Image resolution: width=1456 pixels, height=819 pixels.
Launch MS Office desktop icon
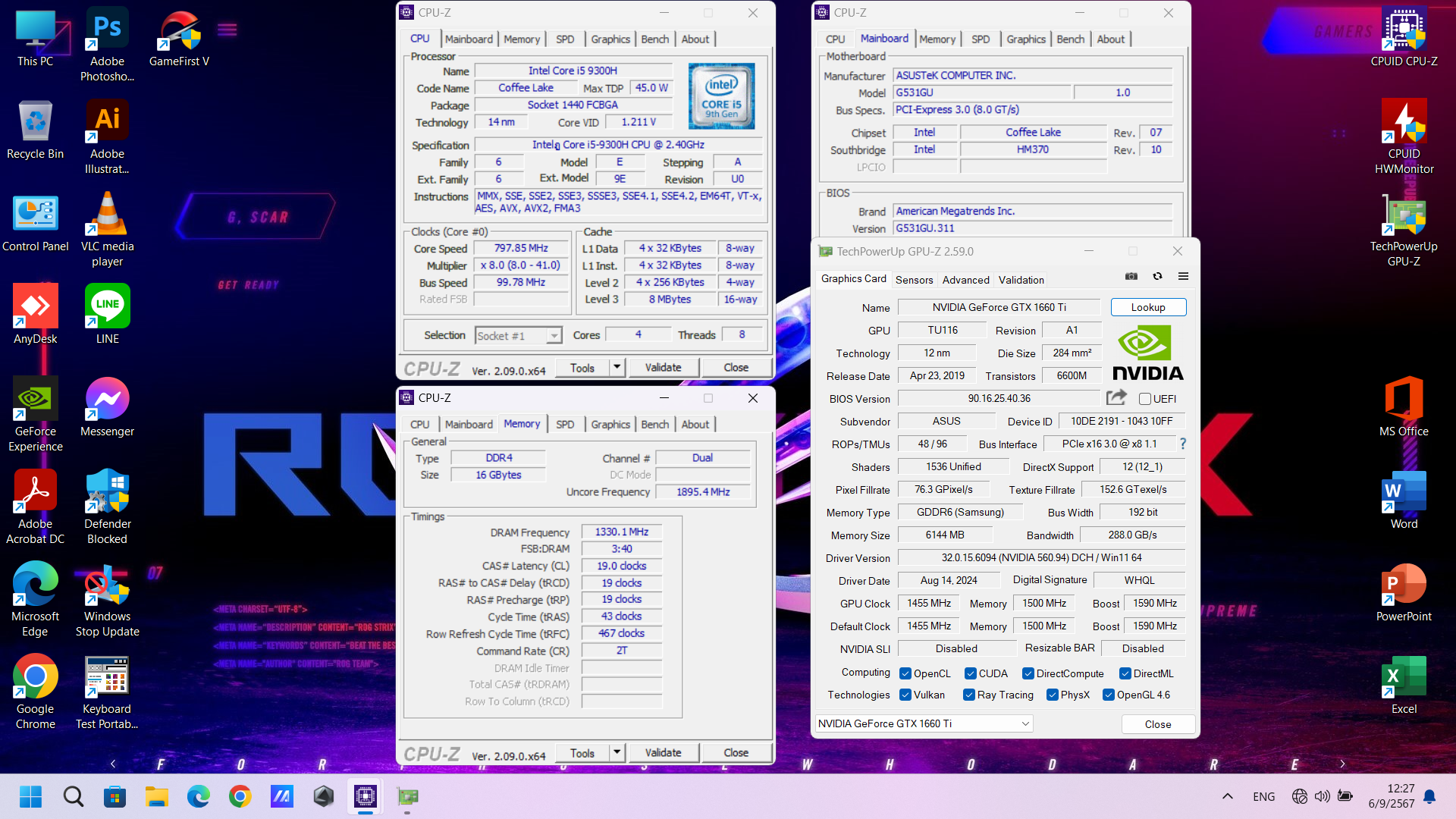pos(1404,408)
